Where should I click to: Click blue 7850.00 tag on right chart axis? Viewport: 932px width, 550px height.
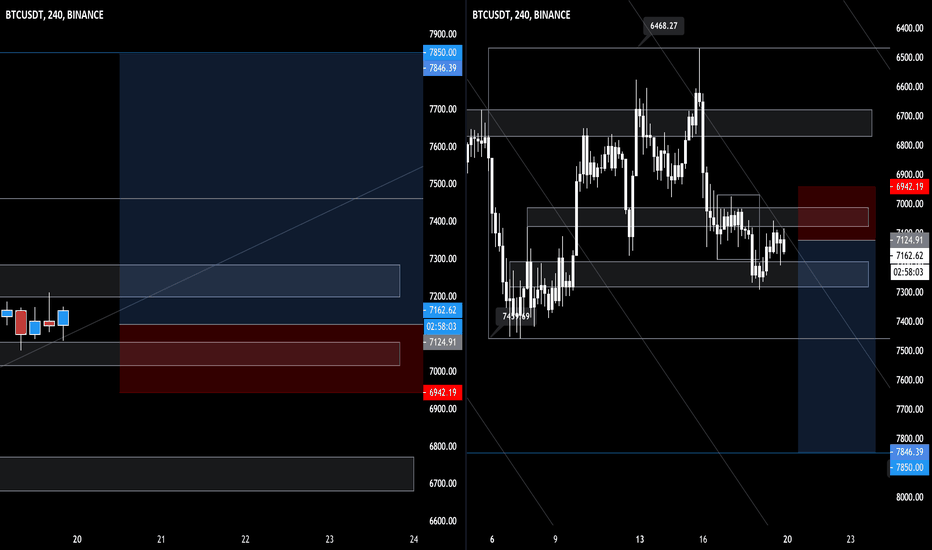[909, 467]
